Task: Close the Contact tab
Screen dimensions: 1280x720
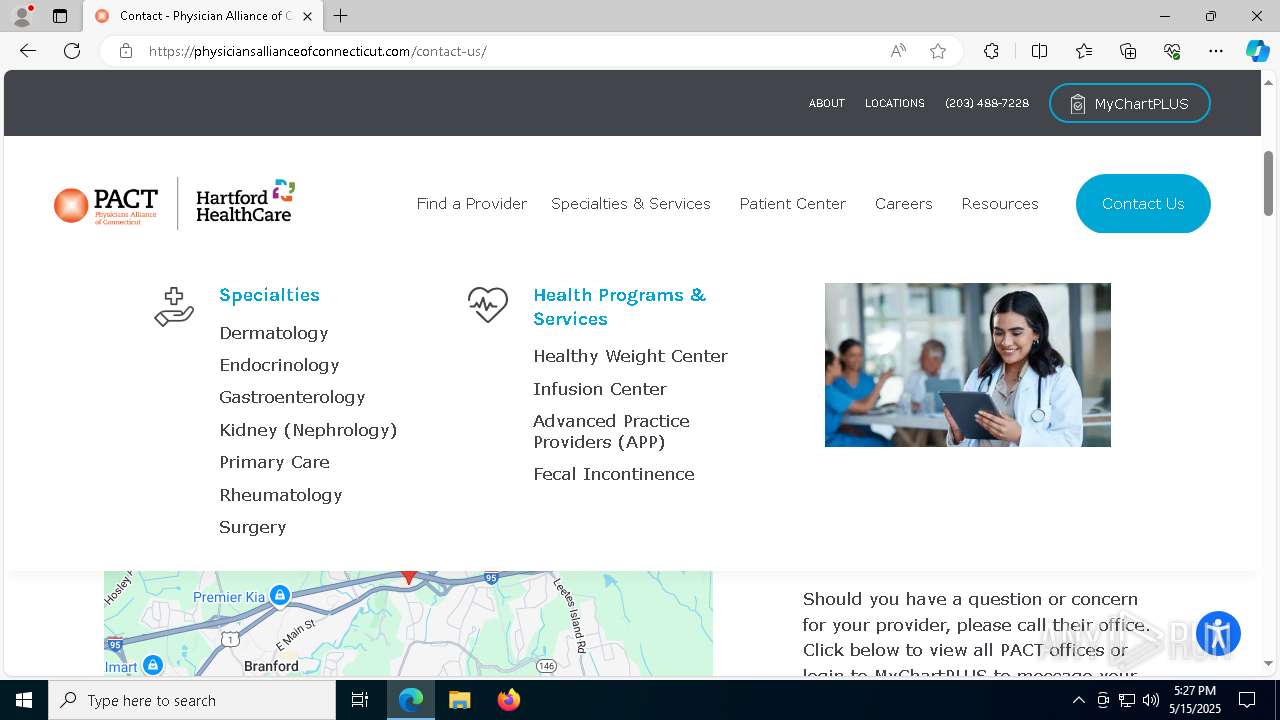Action: (307, 16)
